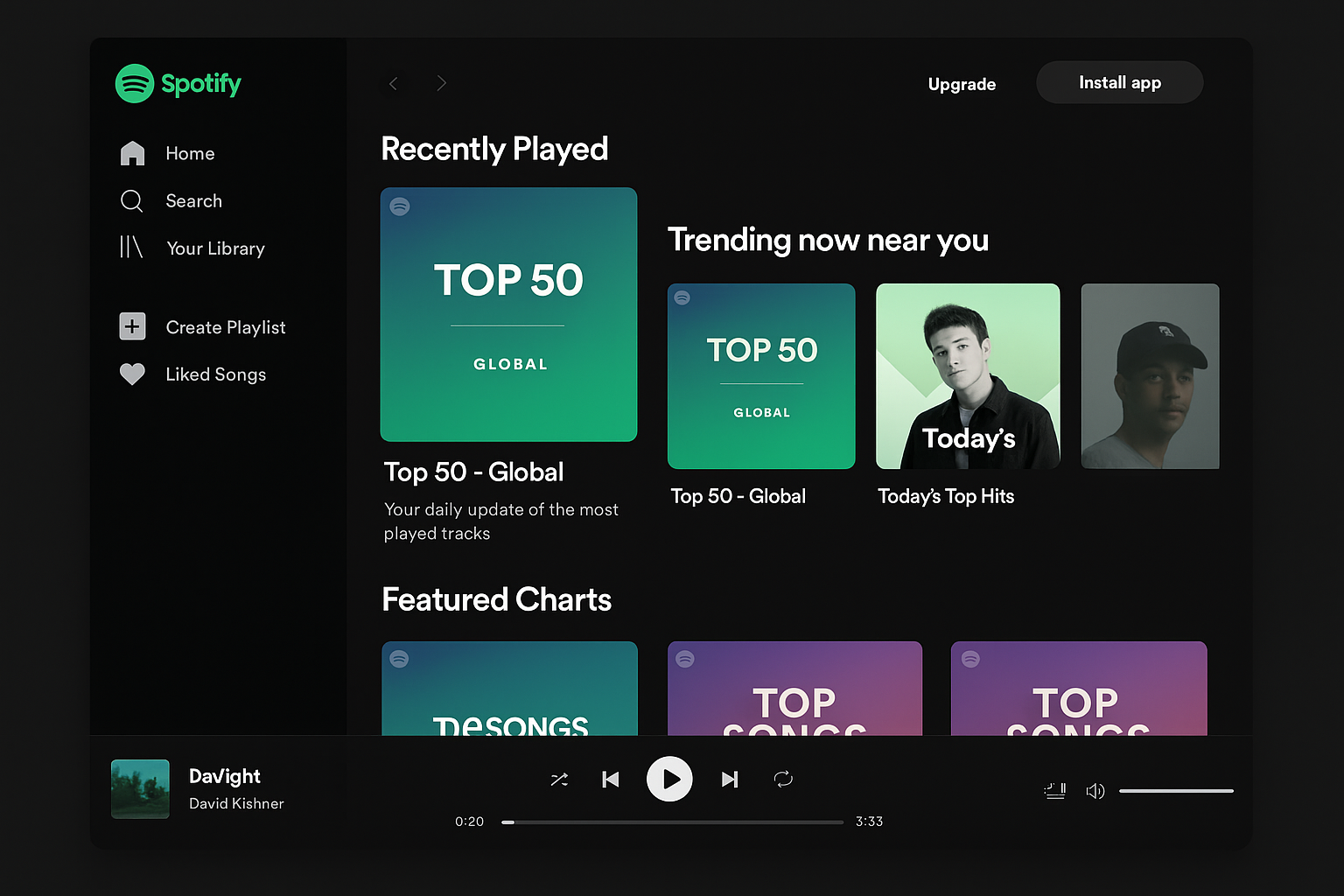
Task: Click the track duration 3:33
Action: [x=869, y=822]
